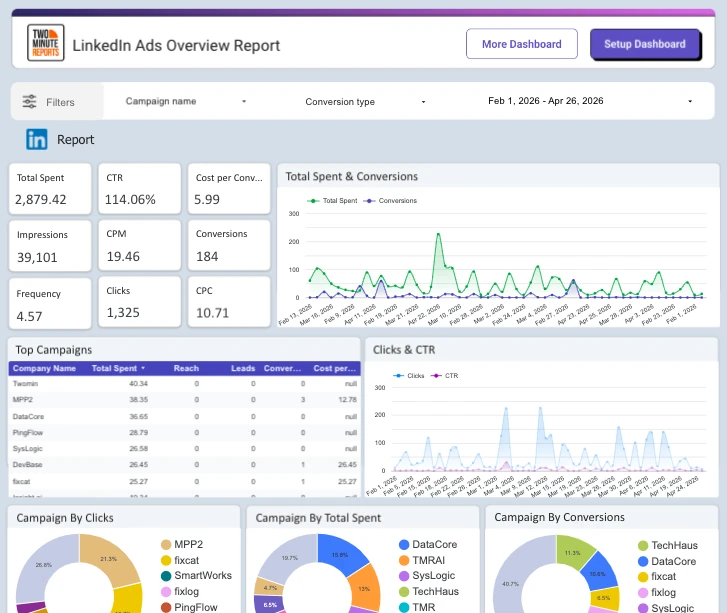Click the Two Minute Reports logo
This screenshot has width=727, height=613.
tap(45, 43)
